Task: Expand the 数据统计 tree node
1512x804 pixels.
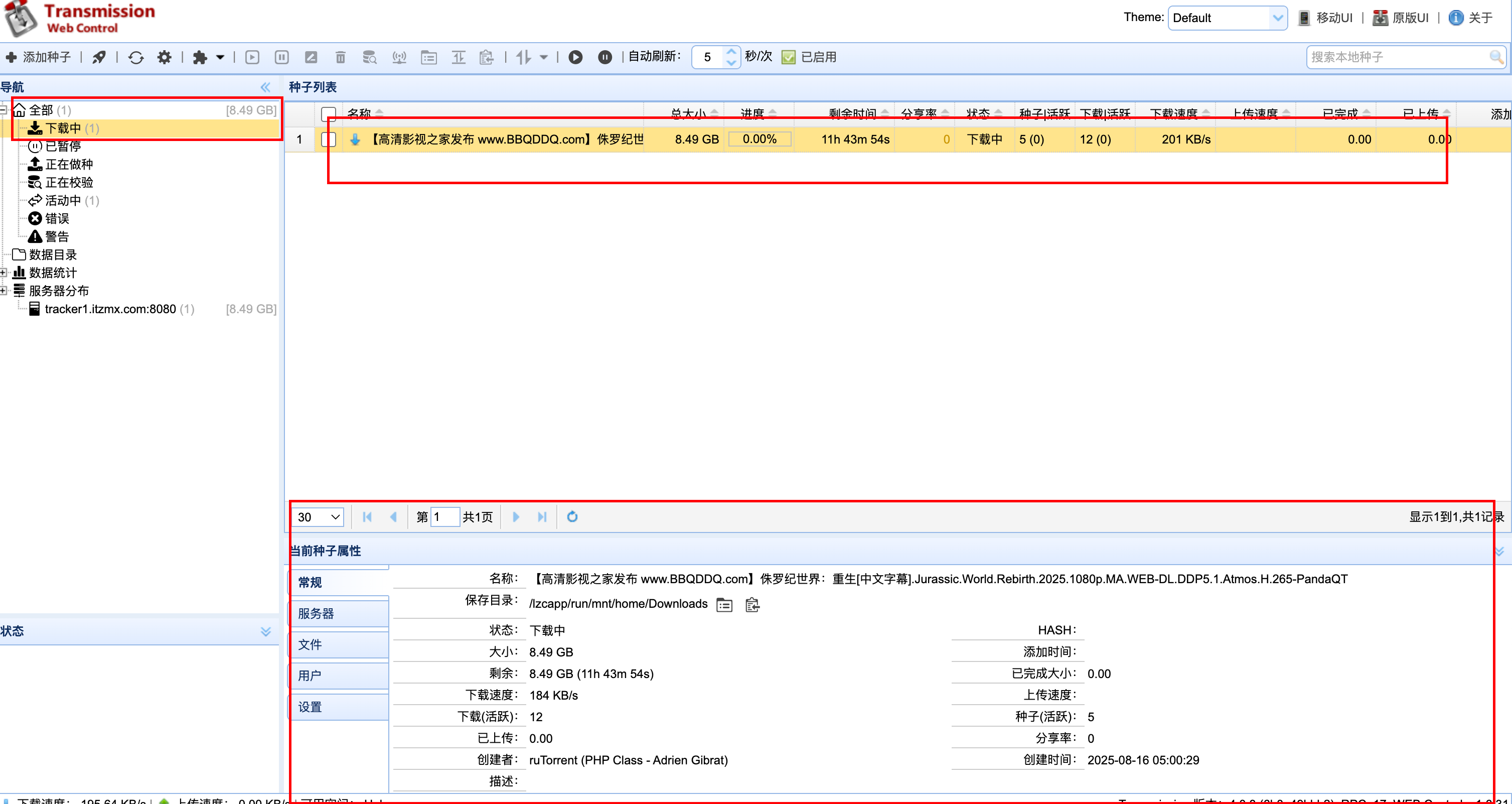Action: tap(4, 273)
